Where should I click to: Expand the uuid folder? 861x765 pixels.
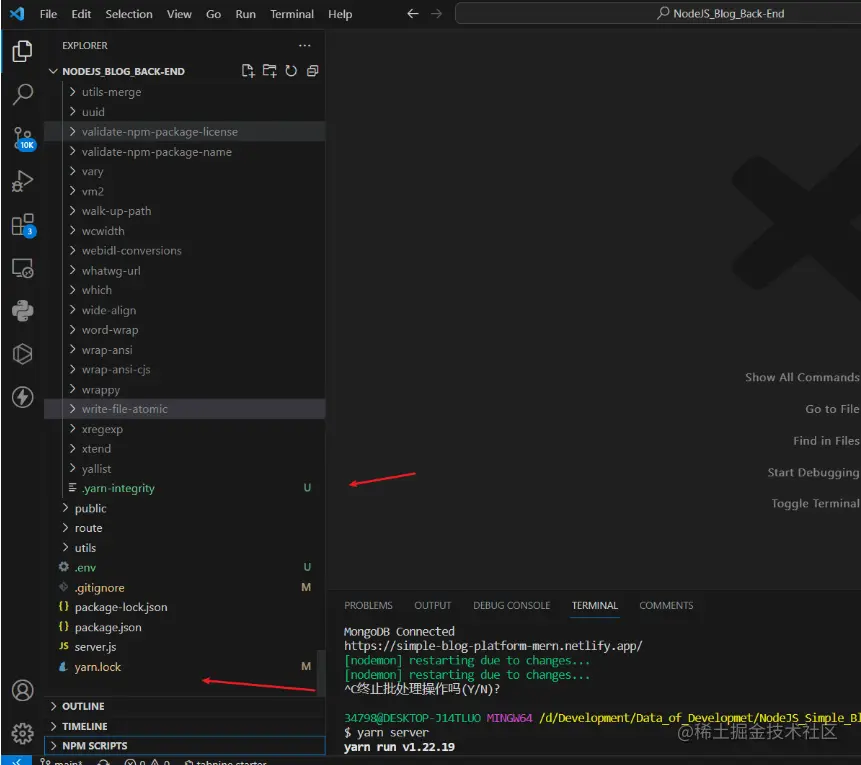click(x=185, y=111)
